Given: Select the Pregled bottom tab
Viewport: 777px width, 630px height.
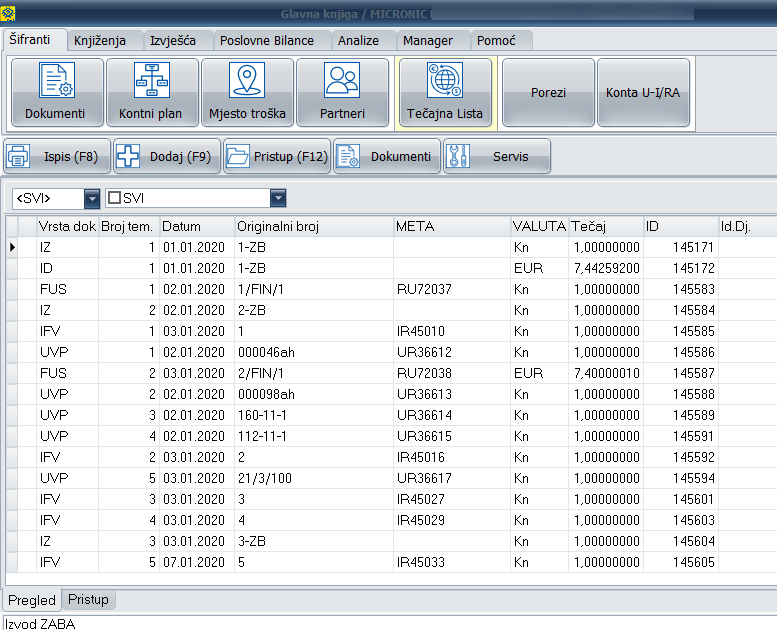Looking at the screenshot, I should tap(32, 600).
